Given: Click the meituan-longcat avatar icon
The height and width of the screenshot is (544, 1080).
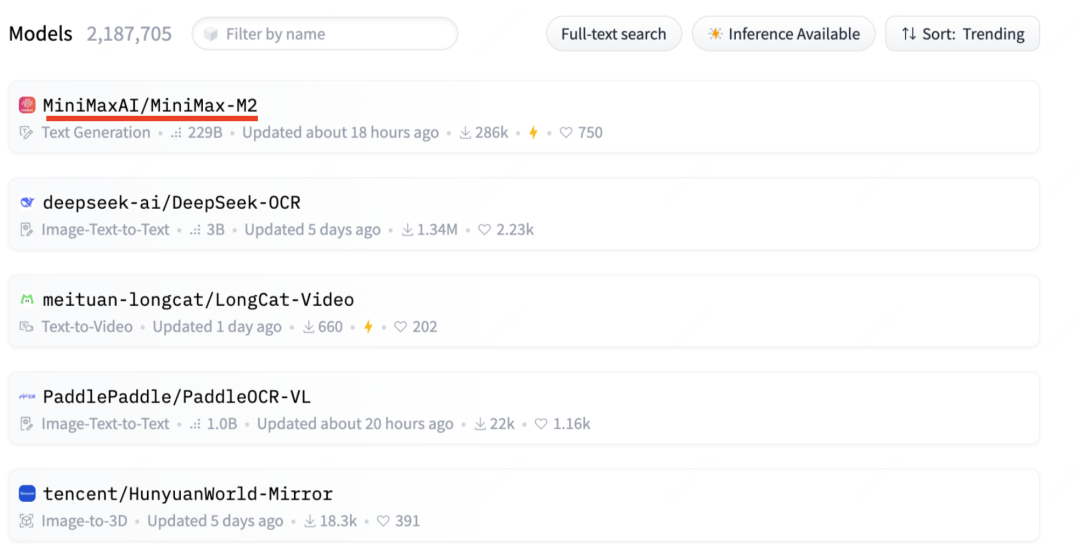Looking at the screenshot, I should 27,300.
